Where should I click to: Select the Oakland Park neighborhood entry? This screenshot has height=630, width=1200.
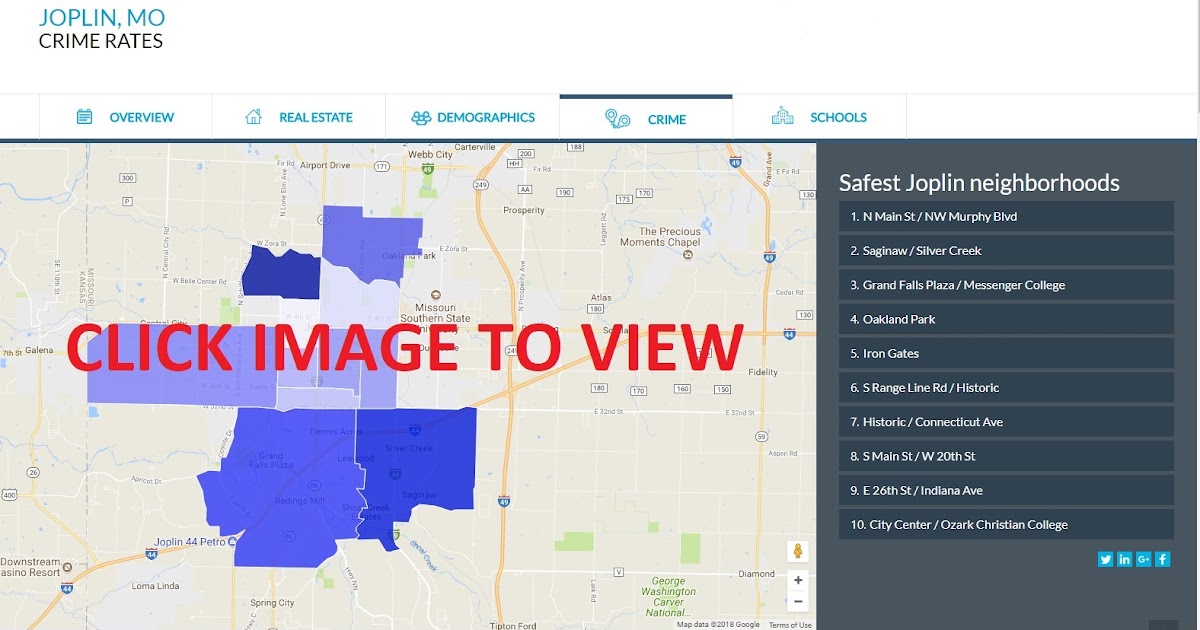click(1006, 318)
